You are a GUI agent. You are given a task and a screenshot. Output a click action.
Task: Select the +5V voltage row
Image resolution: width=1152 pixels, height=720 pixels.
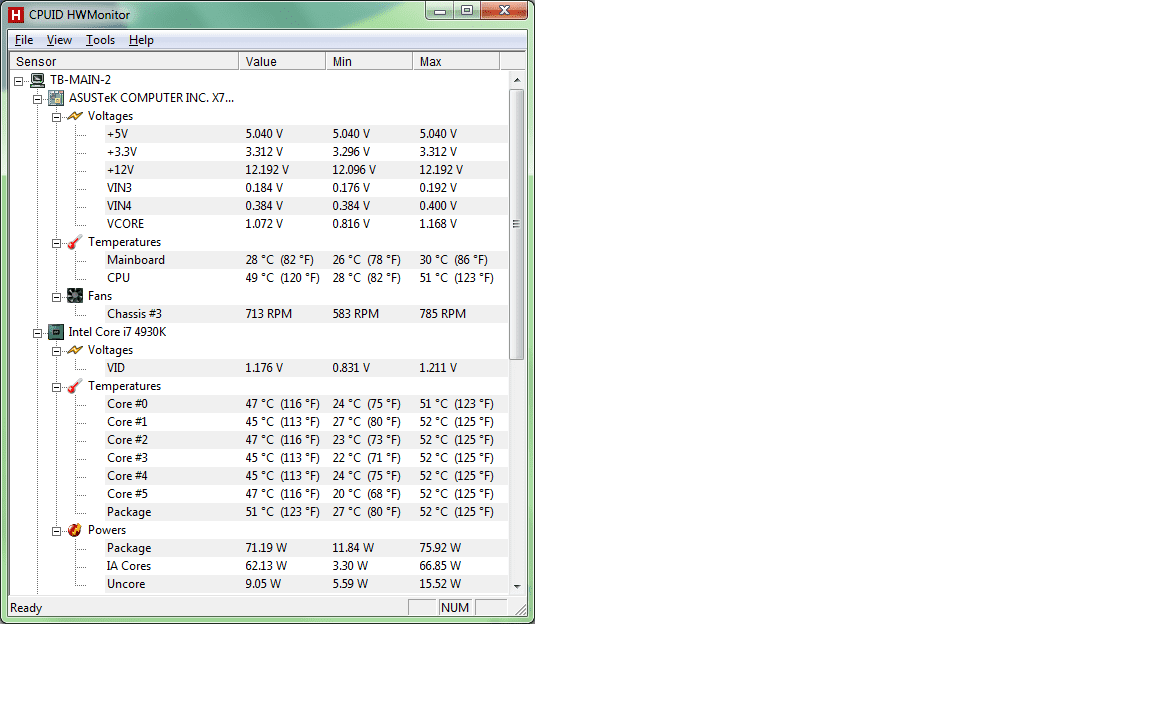click(x=306, y=134)
